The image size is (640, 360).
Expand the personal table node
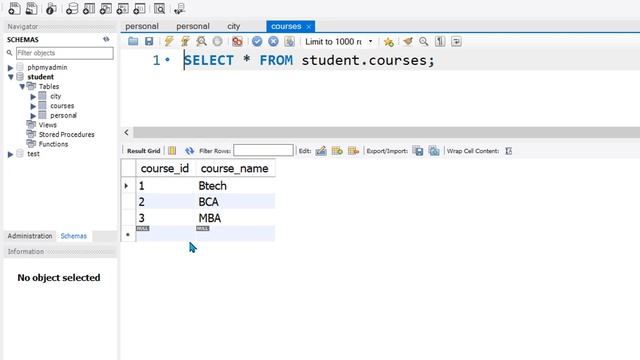coord(33,116)
